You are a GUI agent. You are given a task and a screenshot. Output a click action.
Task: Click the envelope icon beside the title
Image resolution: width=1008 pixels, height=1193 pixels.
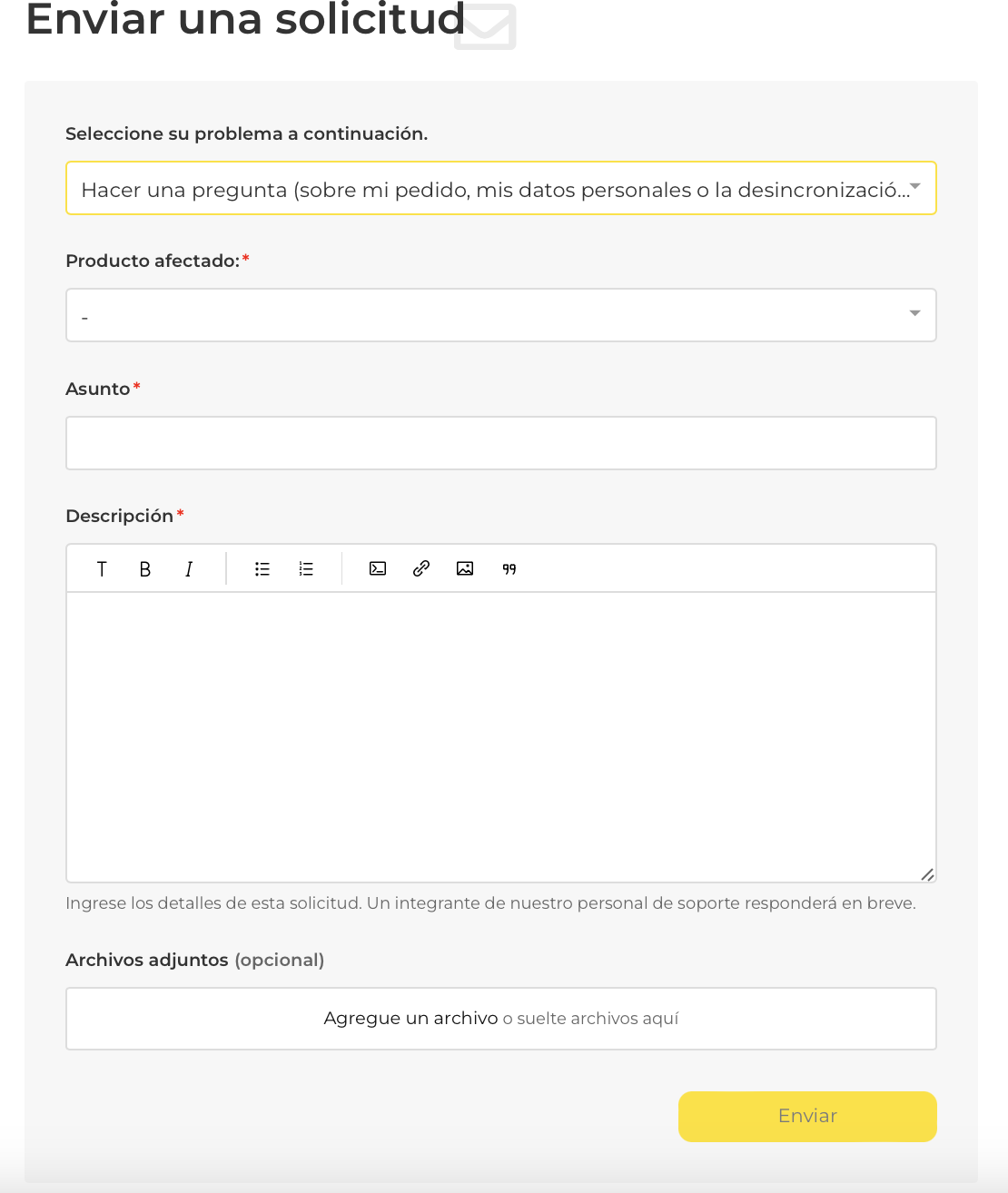pos(485,26)
